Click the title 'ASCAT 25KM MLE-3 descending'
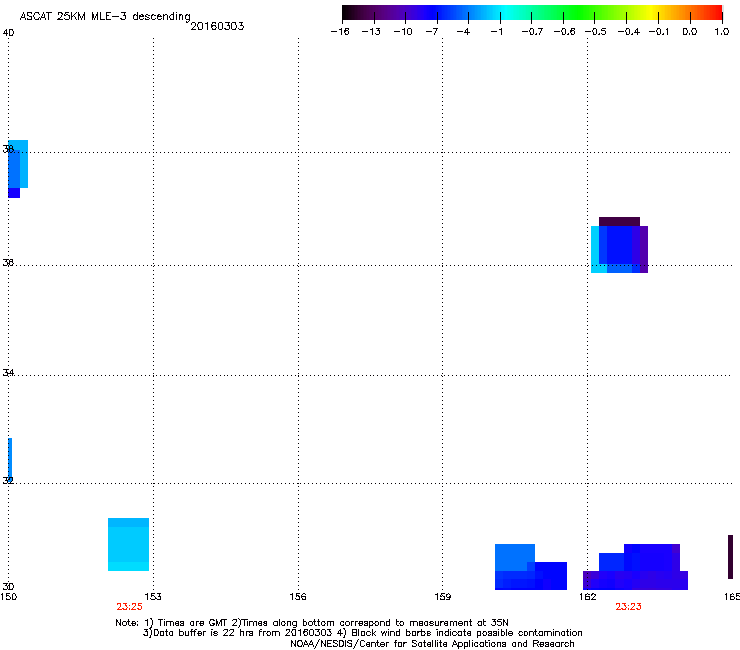The height and width of the screenshot is (650, 740). [x=105, y=16]
